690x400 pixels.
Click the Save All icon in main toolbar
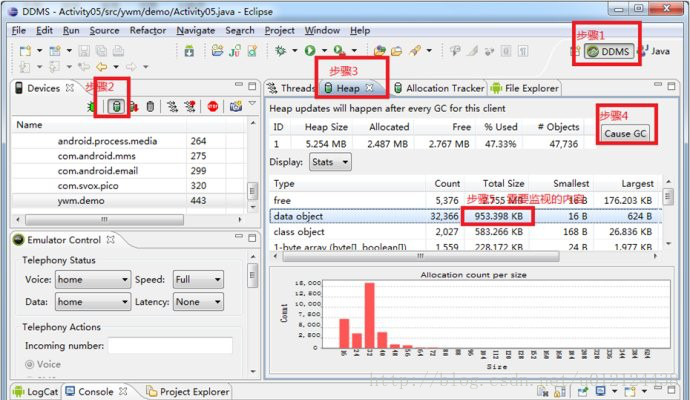tap(101, 51)
